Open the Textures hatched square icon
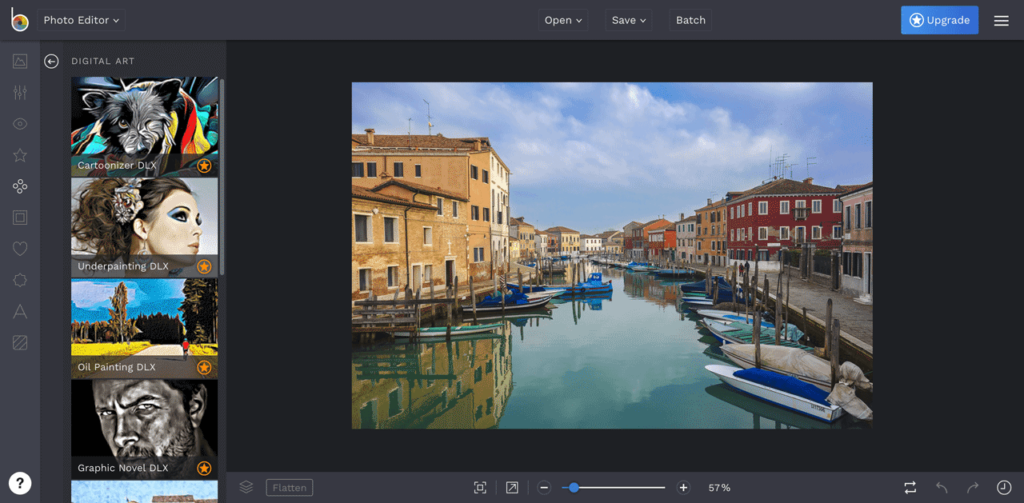This screenshot has width=1024, height=503. tap(20, 342)
